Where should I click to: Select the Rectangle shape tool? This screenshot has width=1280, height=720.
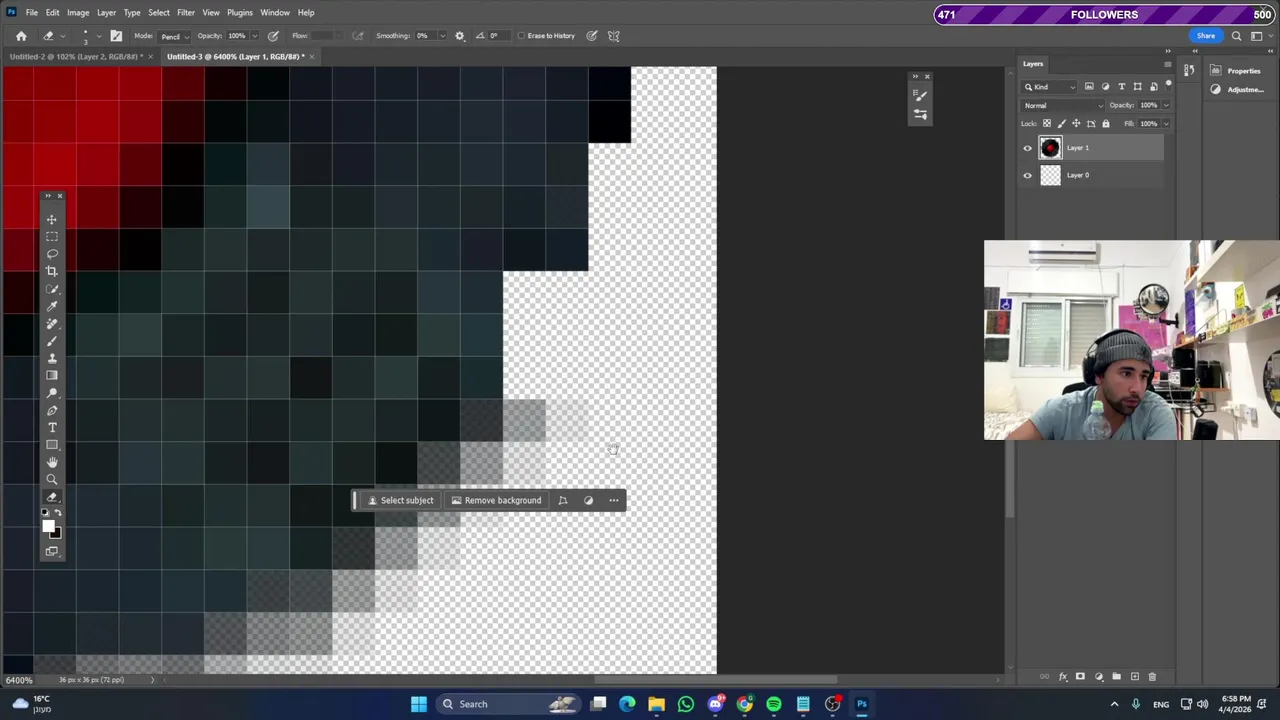52,445
